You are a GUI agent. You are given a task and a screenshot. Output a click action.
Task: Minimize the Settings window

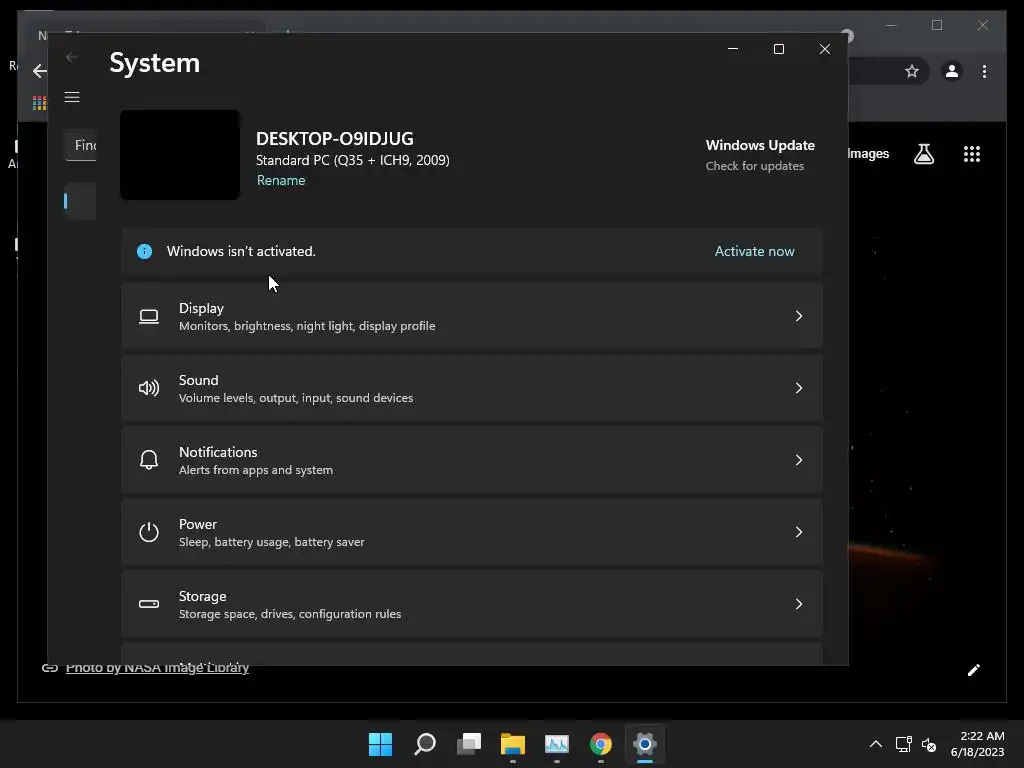click(x=733, y=49)
